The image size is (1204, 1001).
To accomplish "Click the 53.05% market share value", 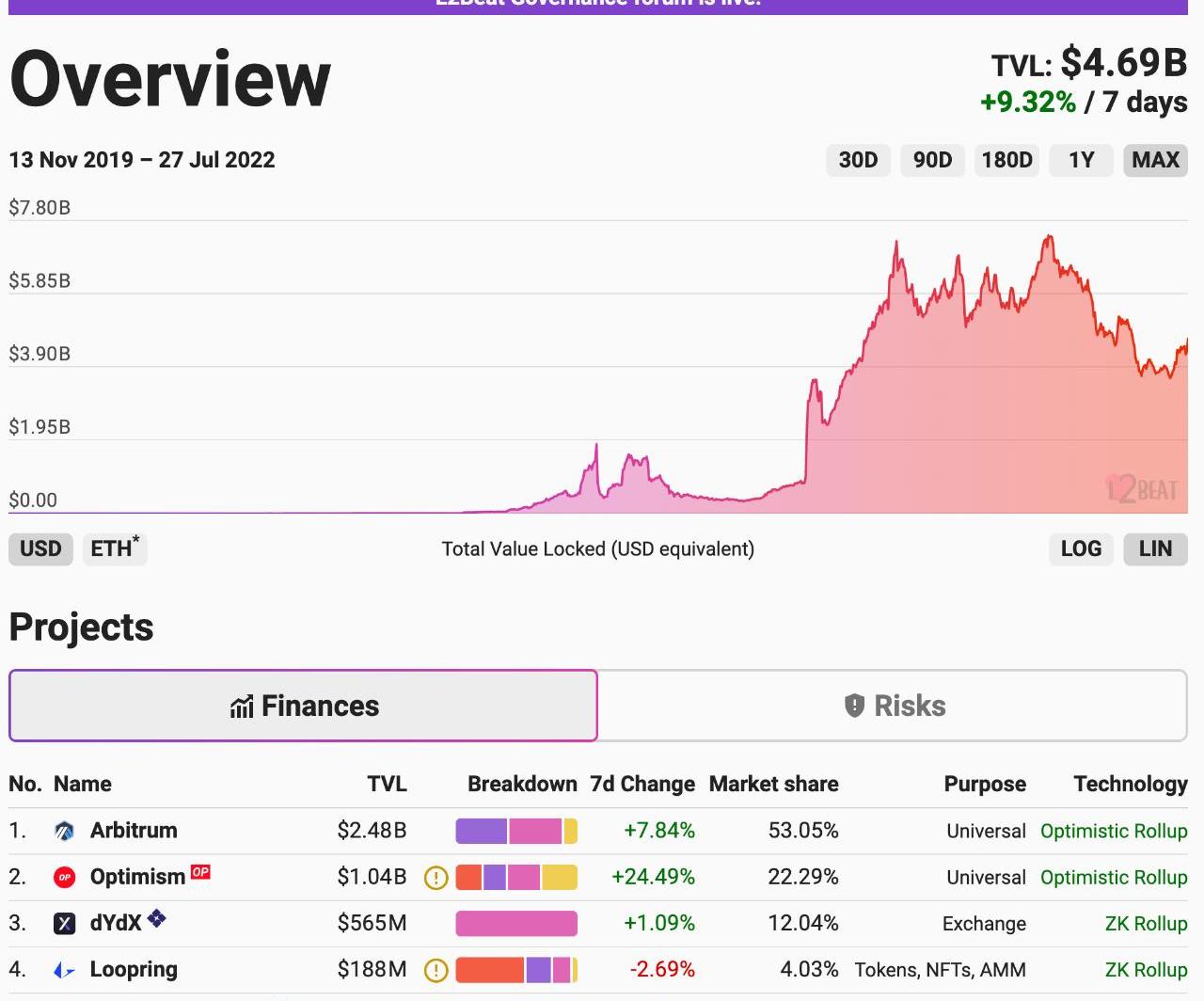I will (802, 831).
